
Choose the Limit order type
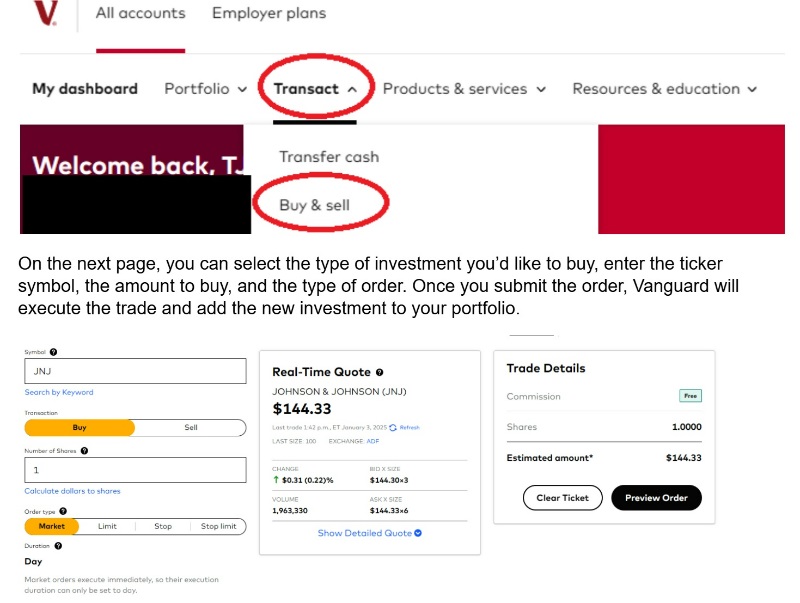(x=107, y=526)
